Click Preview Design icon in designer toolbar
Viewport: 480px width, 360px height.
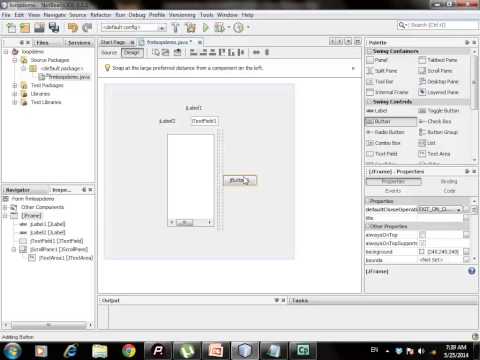point(178,52)
